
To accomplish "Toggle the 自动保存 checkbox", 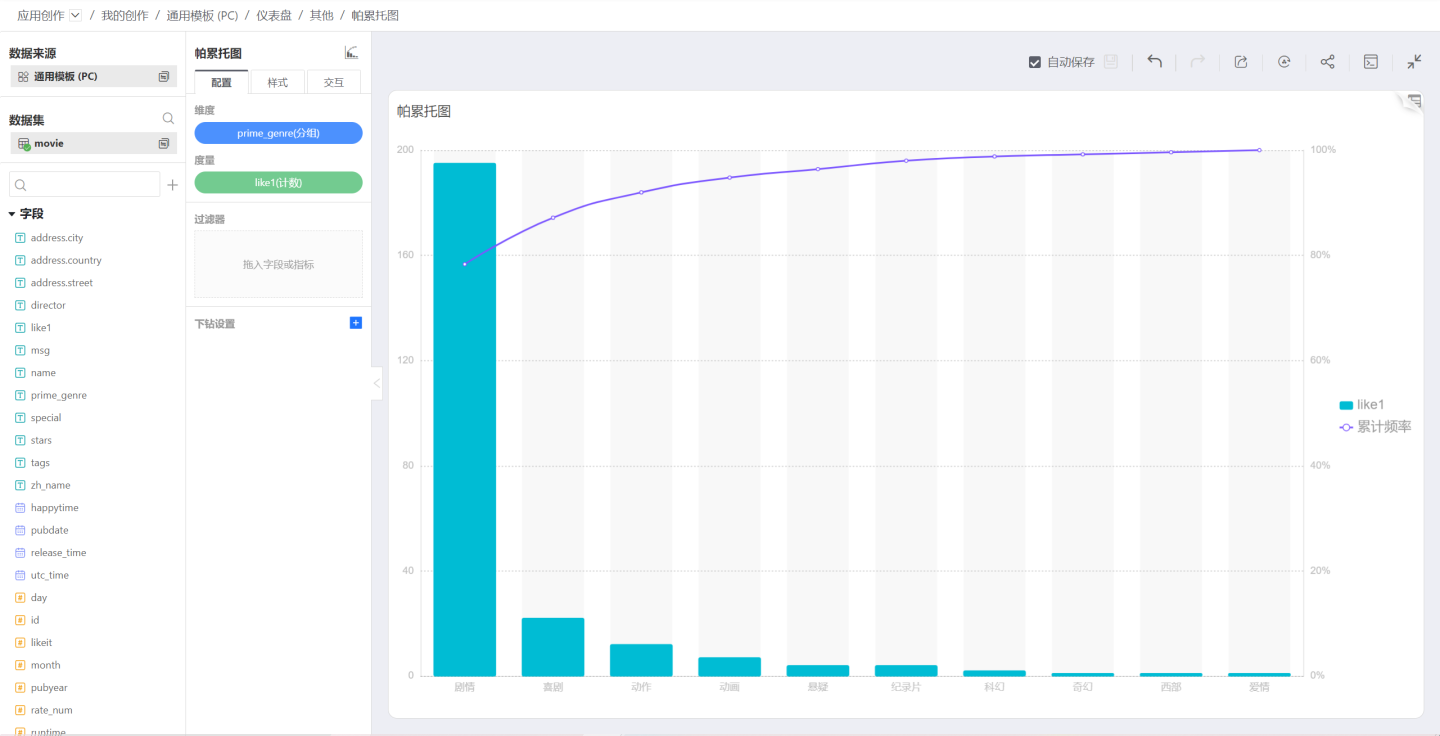I will tap(1035, 62).
